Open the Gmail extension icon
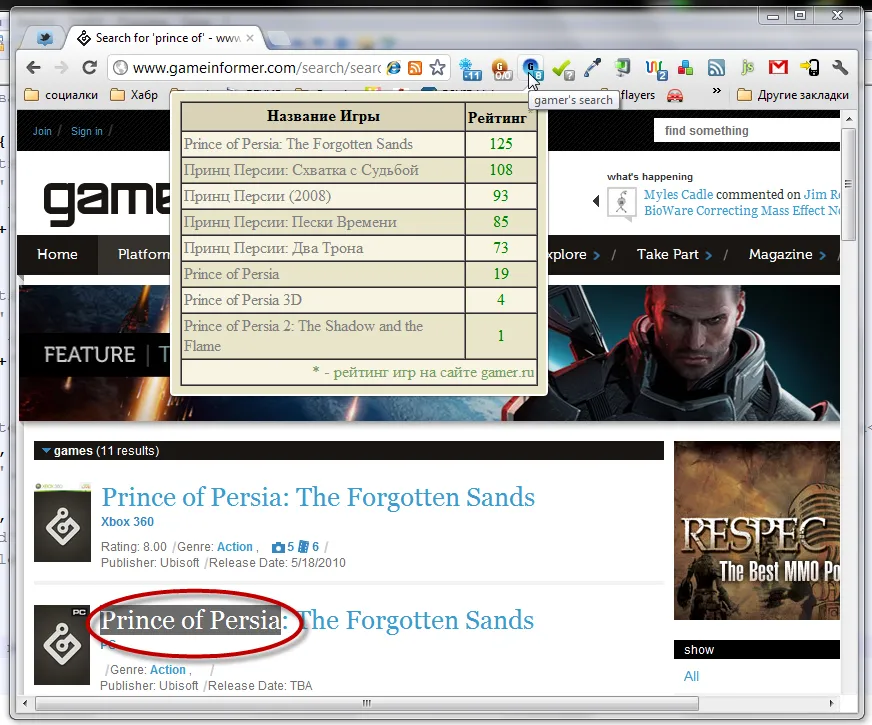Viewport: 872px width, 725px height. tap(778, 68)
